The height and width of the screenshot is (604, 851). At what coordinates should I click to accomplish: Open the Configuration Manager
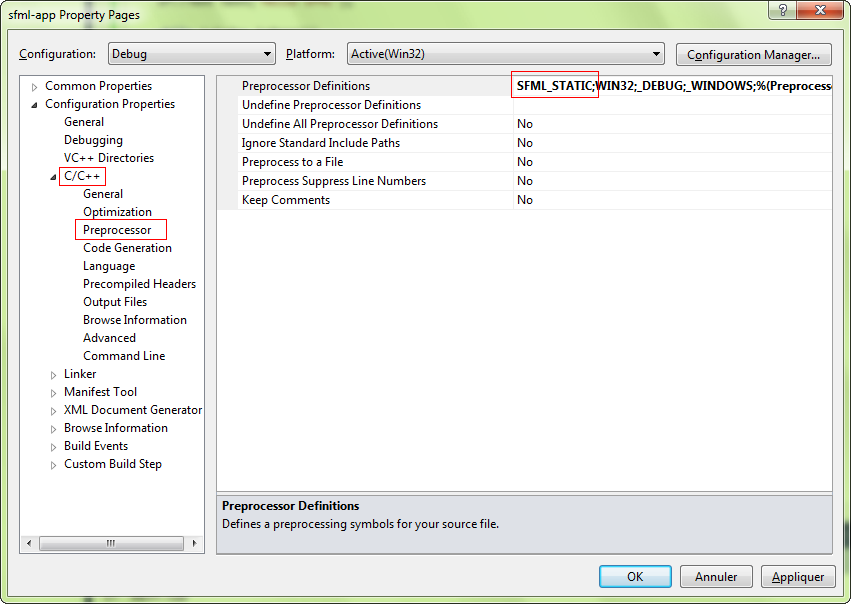[x=753, y=54]
